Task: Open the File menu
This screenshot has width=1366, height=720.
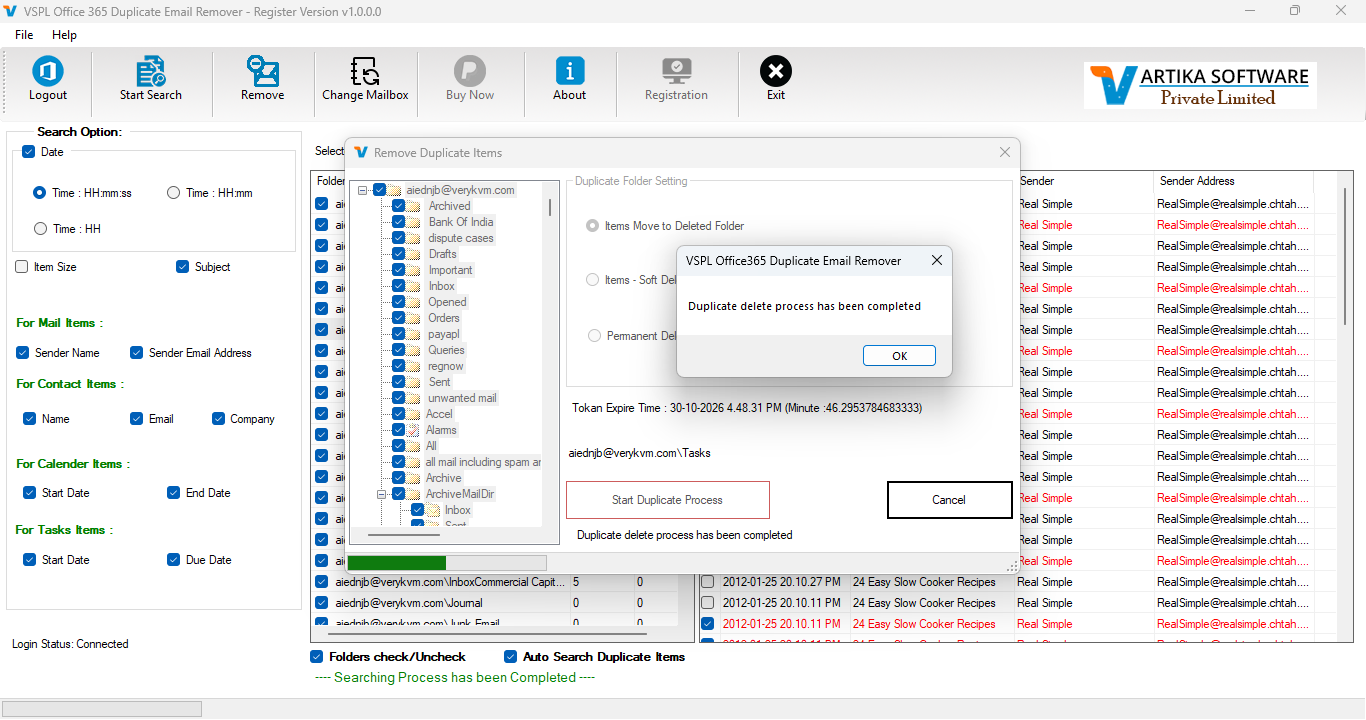Action: [24, 35]
